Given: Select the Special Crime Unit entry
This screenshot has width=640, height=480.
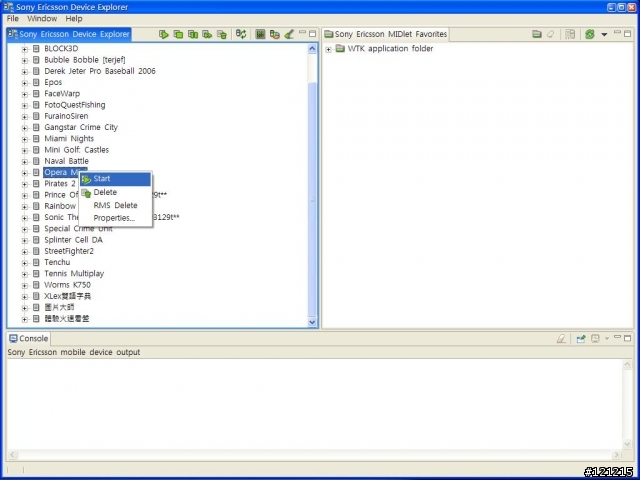Looking at the screenshot, I should point(78,229).
